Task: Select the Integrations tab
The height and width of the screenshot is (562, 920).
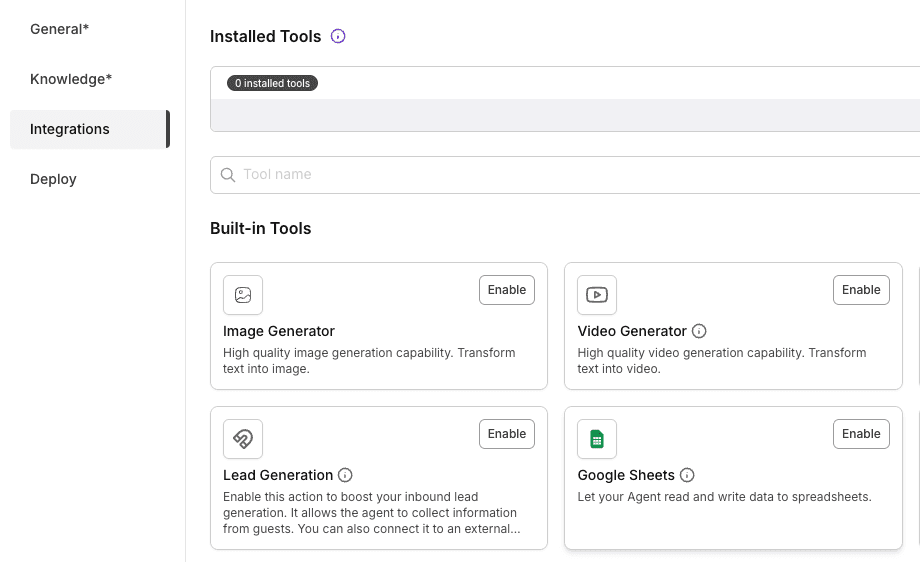Action: pos(90,129)
